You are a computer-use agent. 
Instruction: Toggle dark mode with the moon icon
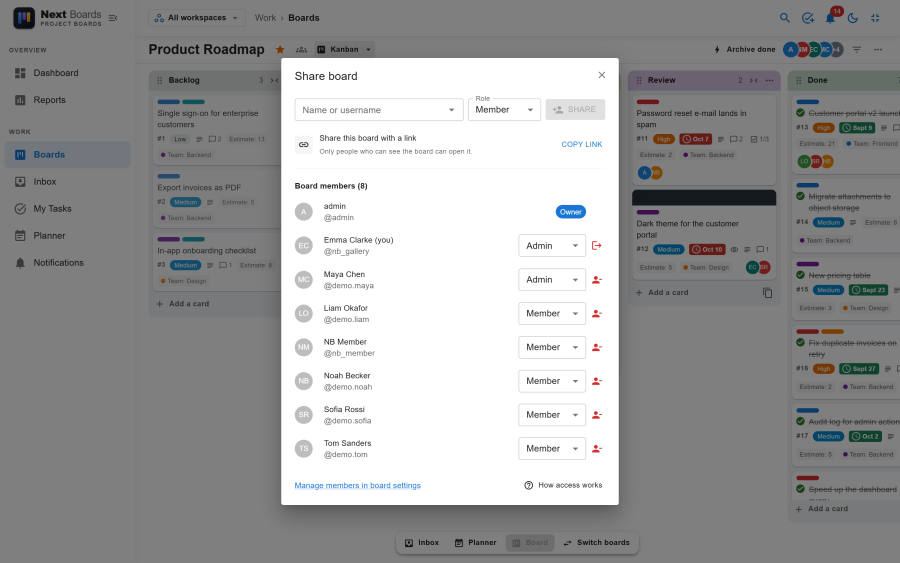[x=853, y=18]
